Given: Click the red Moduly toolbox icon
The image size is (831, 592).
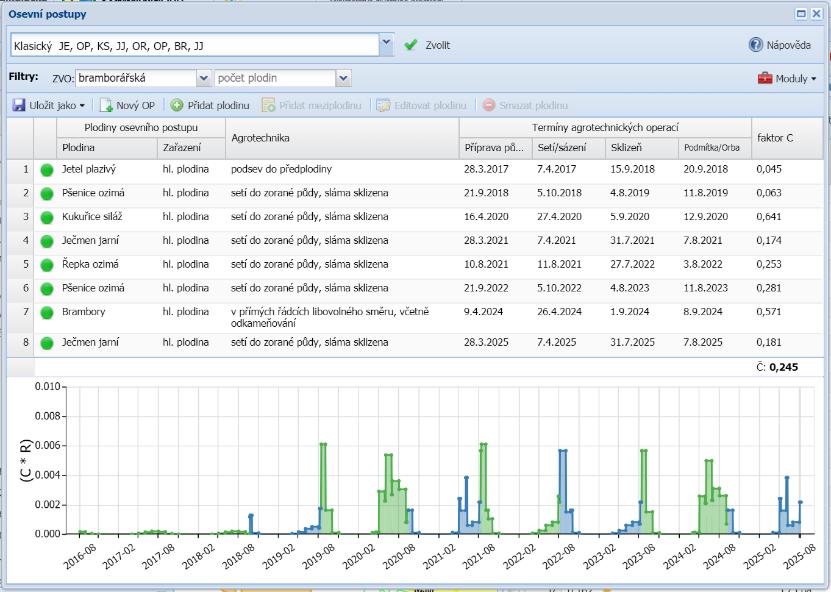Looking at the screenshot, I should pyautogui.click(x=765, y=78).
